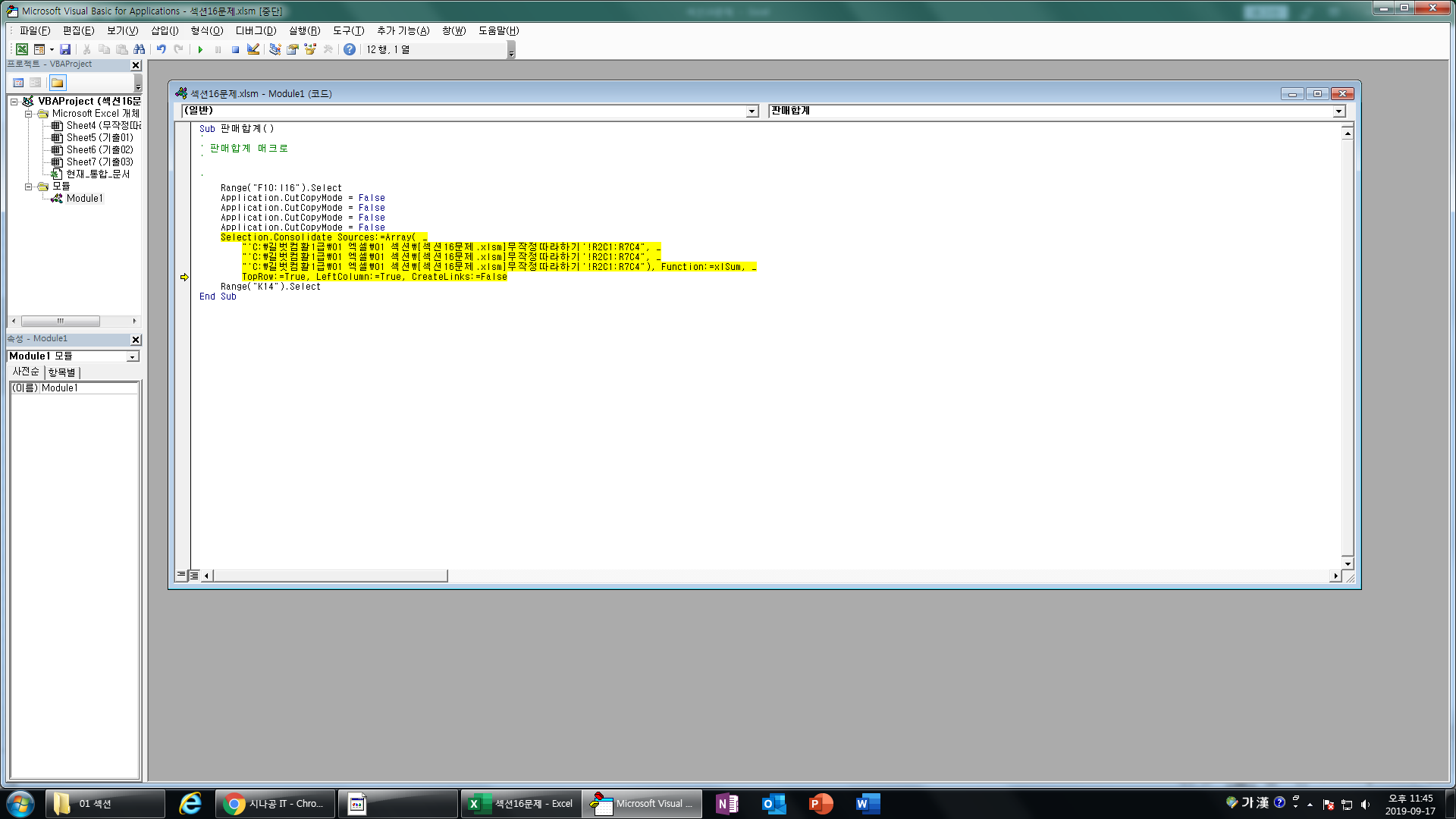Open the (일반) object dropdown
The height and width of the screenshot is (819, 1456).
coord(752,111)
